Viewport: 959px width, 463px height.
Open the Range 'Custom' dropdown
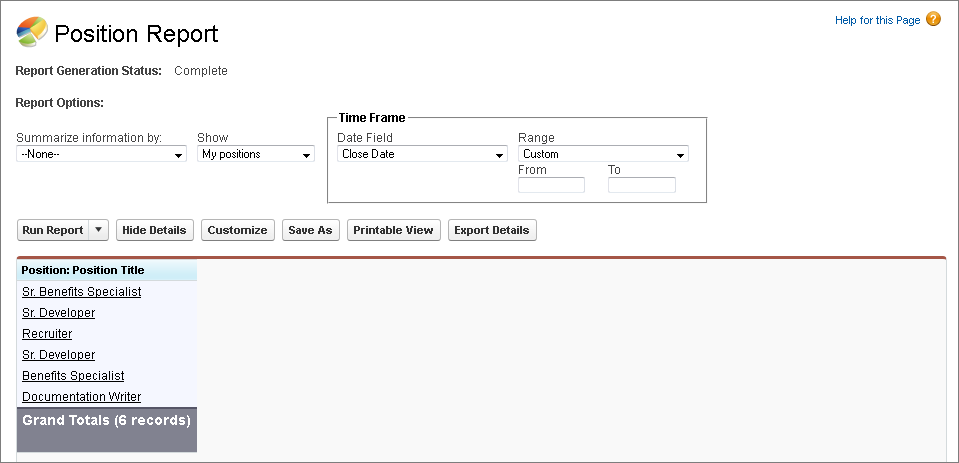[x=603, y=154]
